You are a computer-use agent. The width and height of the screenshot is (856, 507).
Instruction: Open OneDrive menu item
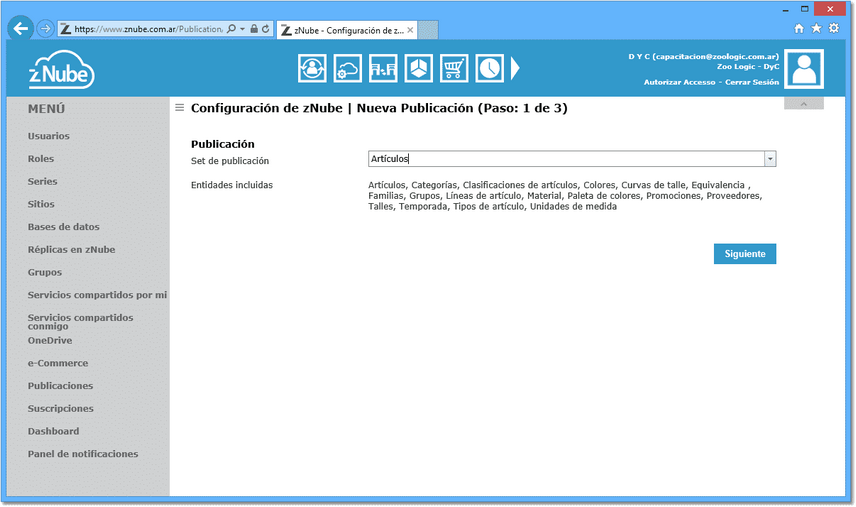point(50,341)
